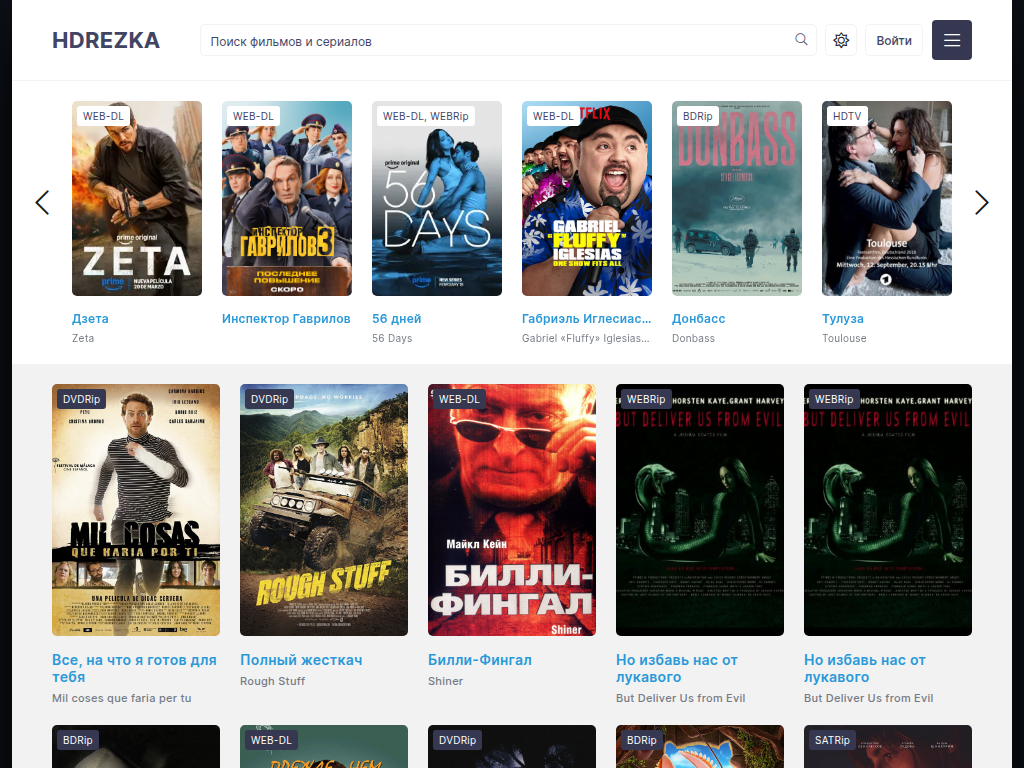Click Габриэль Иглесиас title link
The width and height of the screenshot is (1024, 768).
click(x=586, y=319)
